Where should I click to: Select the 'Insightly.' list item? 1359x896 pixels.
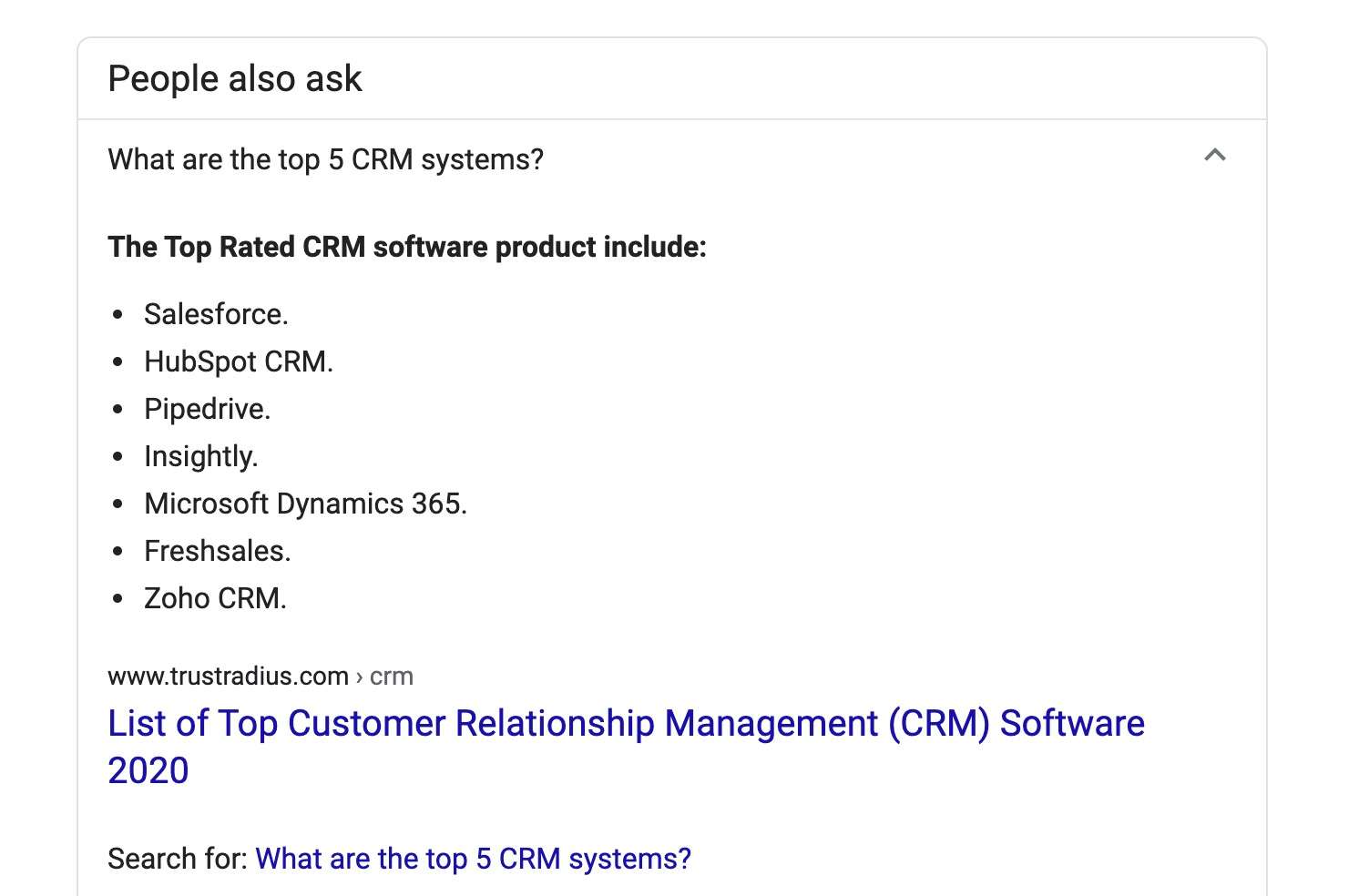click(x=201, y=456)
